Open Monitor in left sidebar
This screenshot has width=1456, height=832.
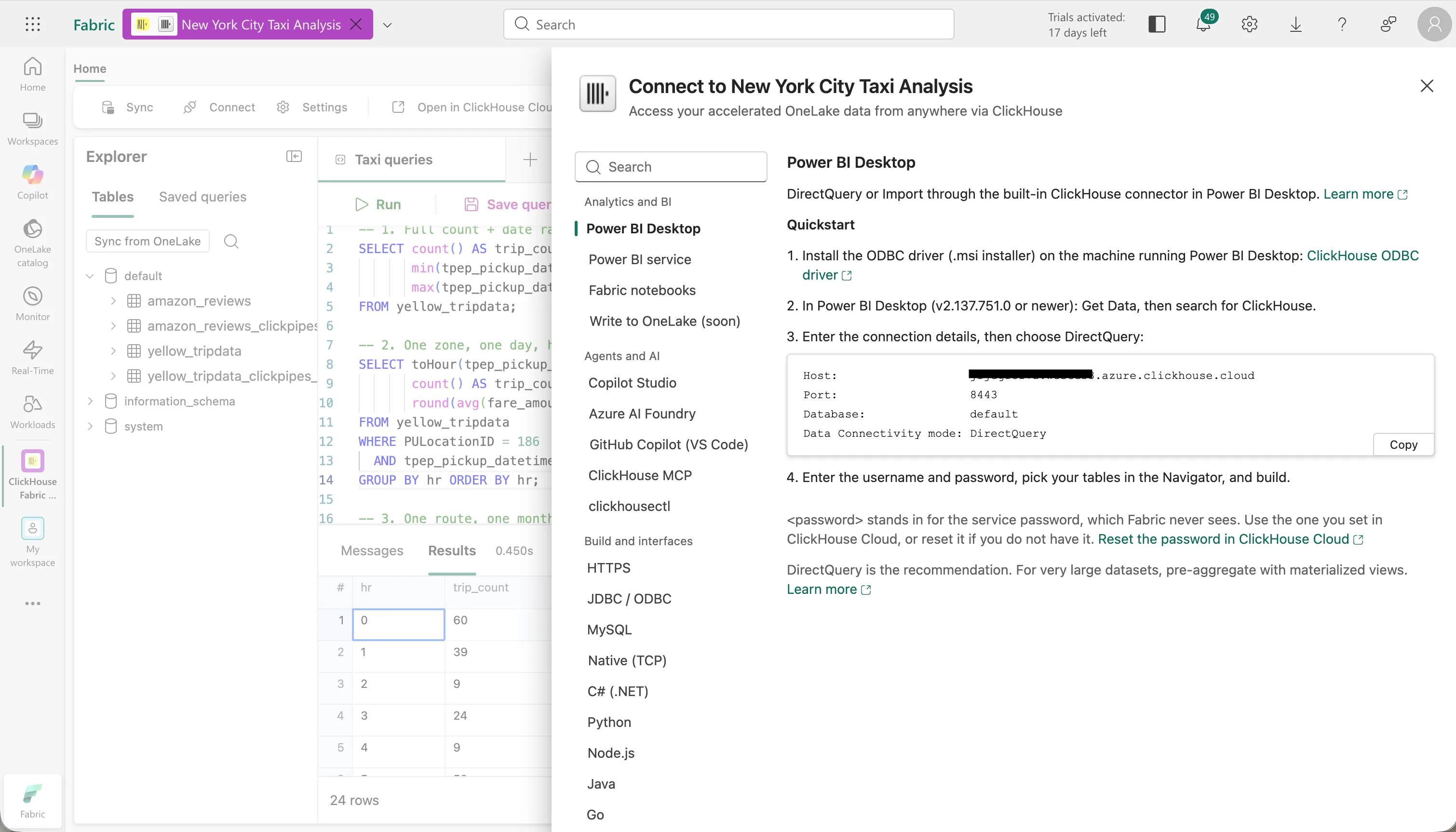point(33,304)
